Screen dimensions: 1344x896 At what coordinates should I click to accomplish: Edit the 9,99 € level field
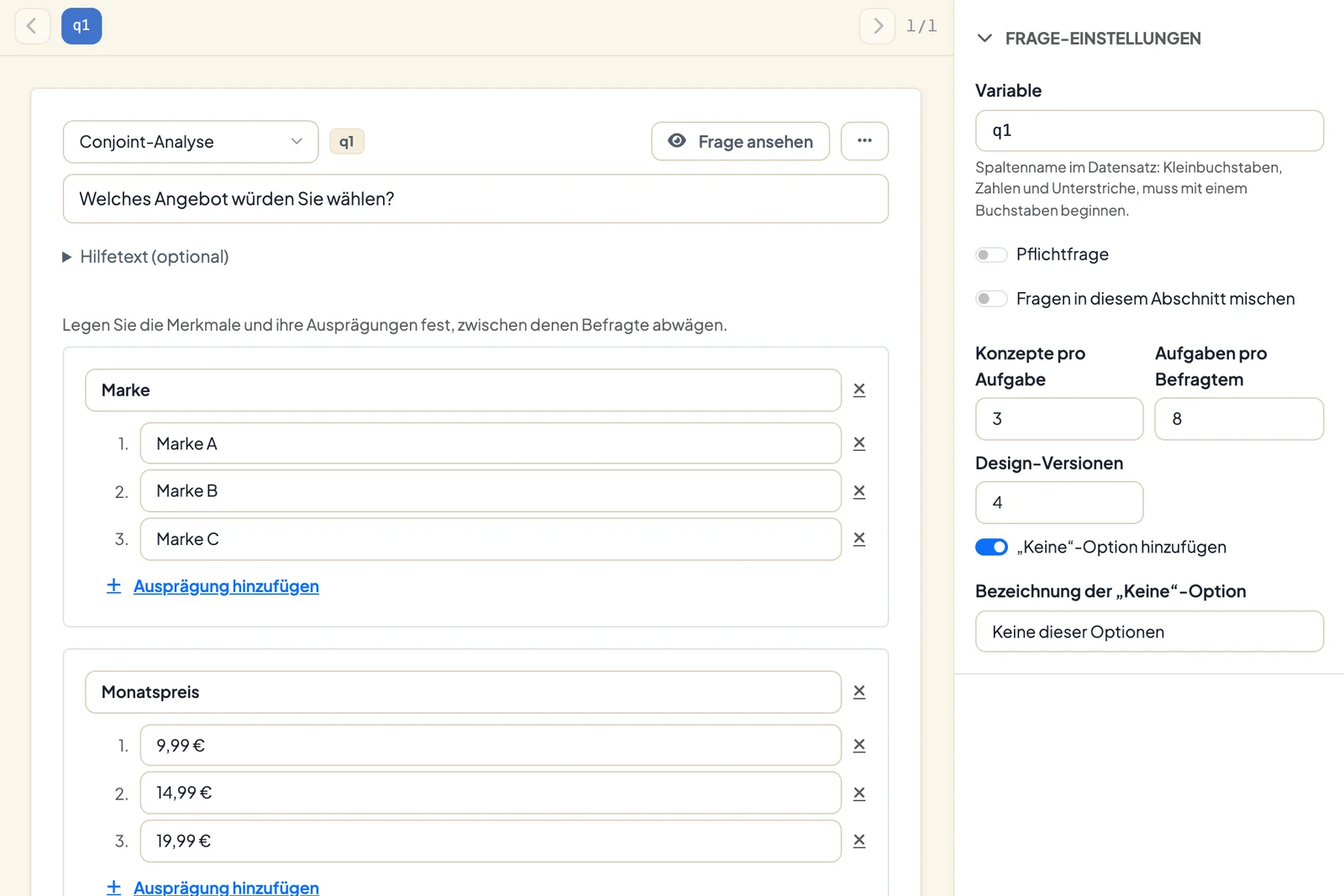click(491, 746)
